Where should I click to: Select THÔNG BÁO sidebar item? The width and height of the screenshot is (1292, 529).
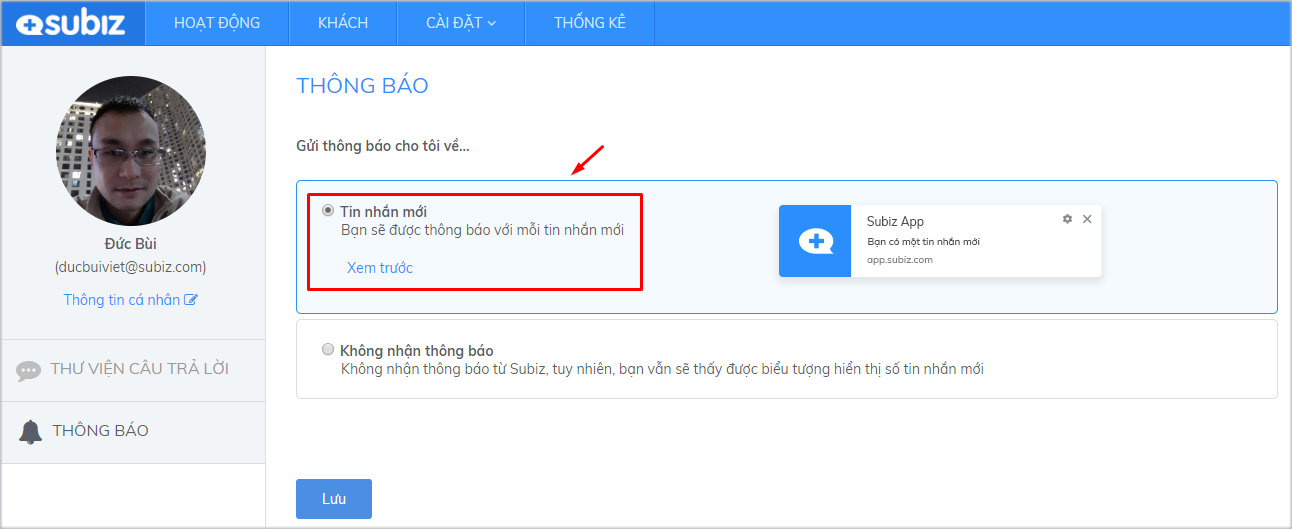[x=133, y=432]
